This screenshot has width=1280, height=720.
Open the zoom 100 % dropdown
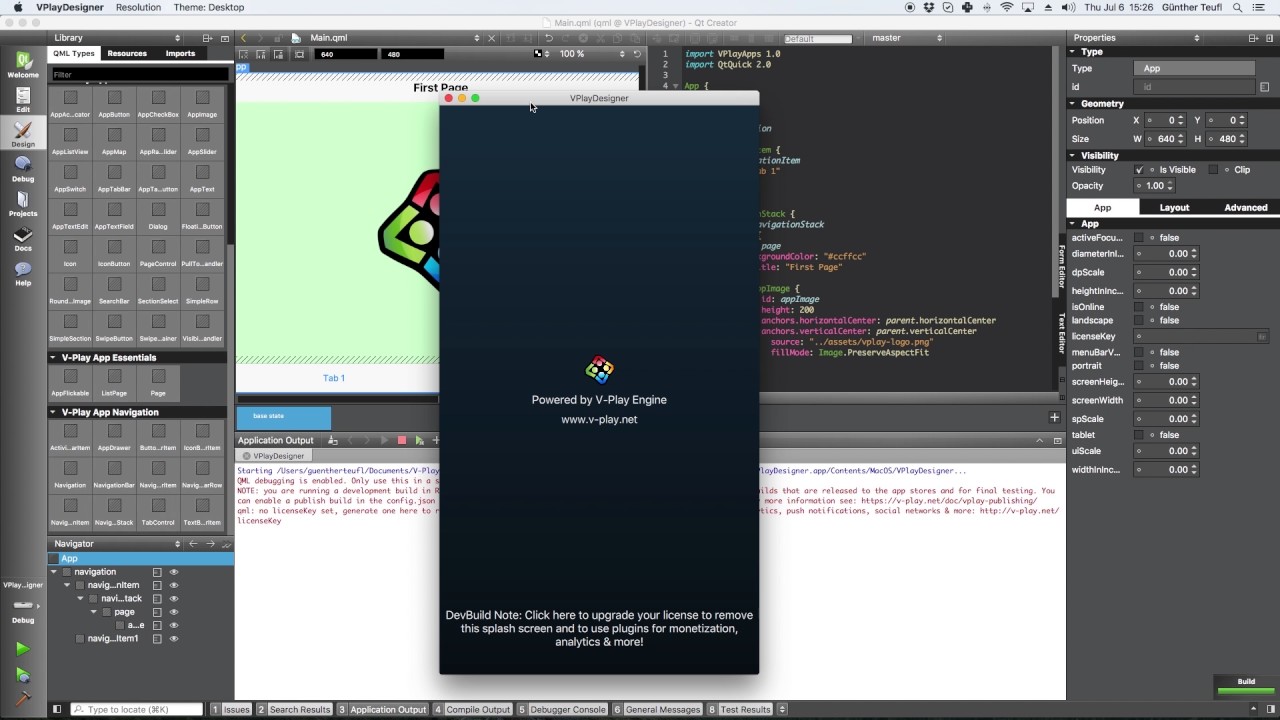[592, 54]
